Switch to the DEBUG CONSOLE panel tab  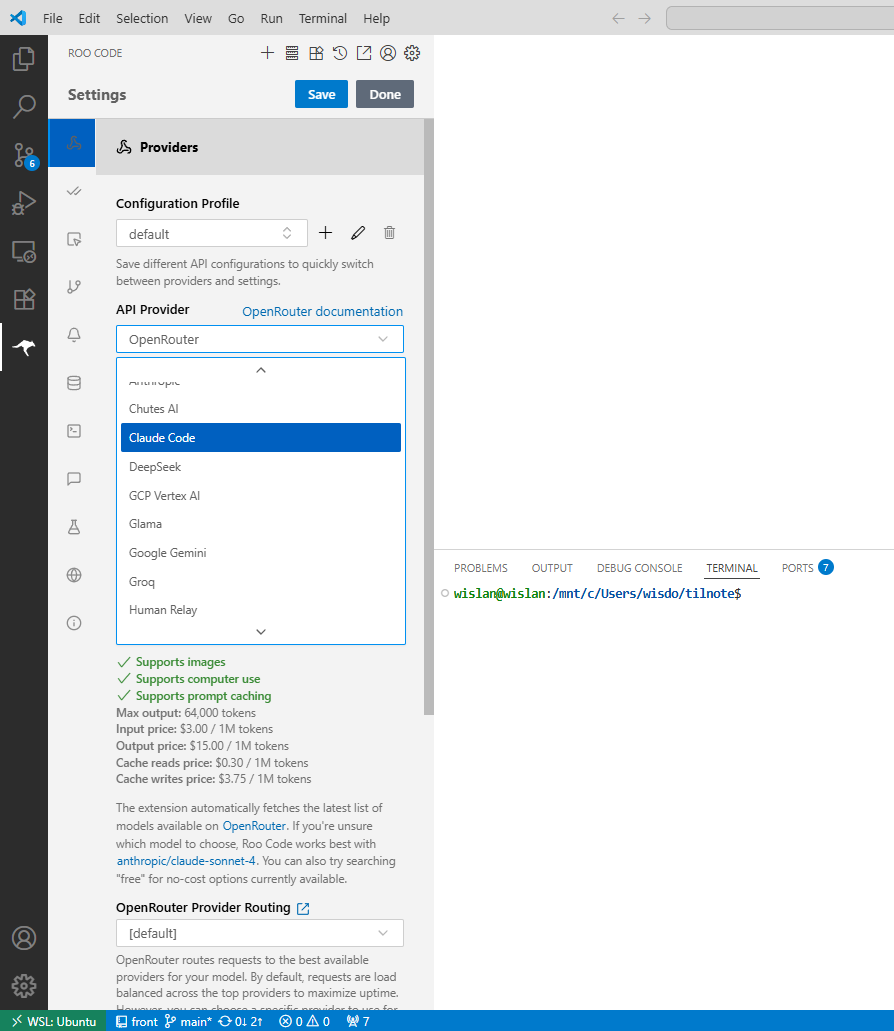pos(640,568)
